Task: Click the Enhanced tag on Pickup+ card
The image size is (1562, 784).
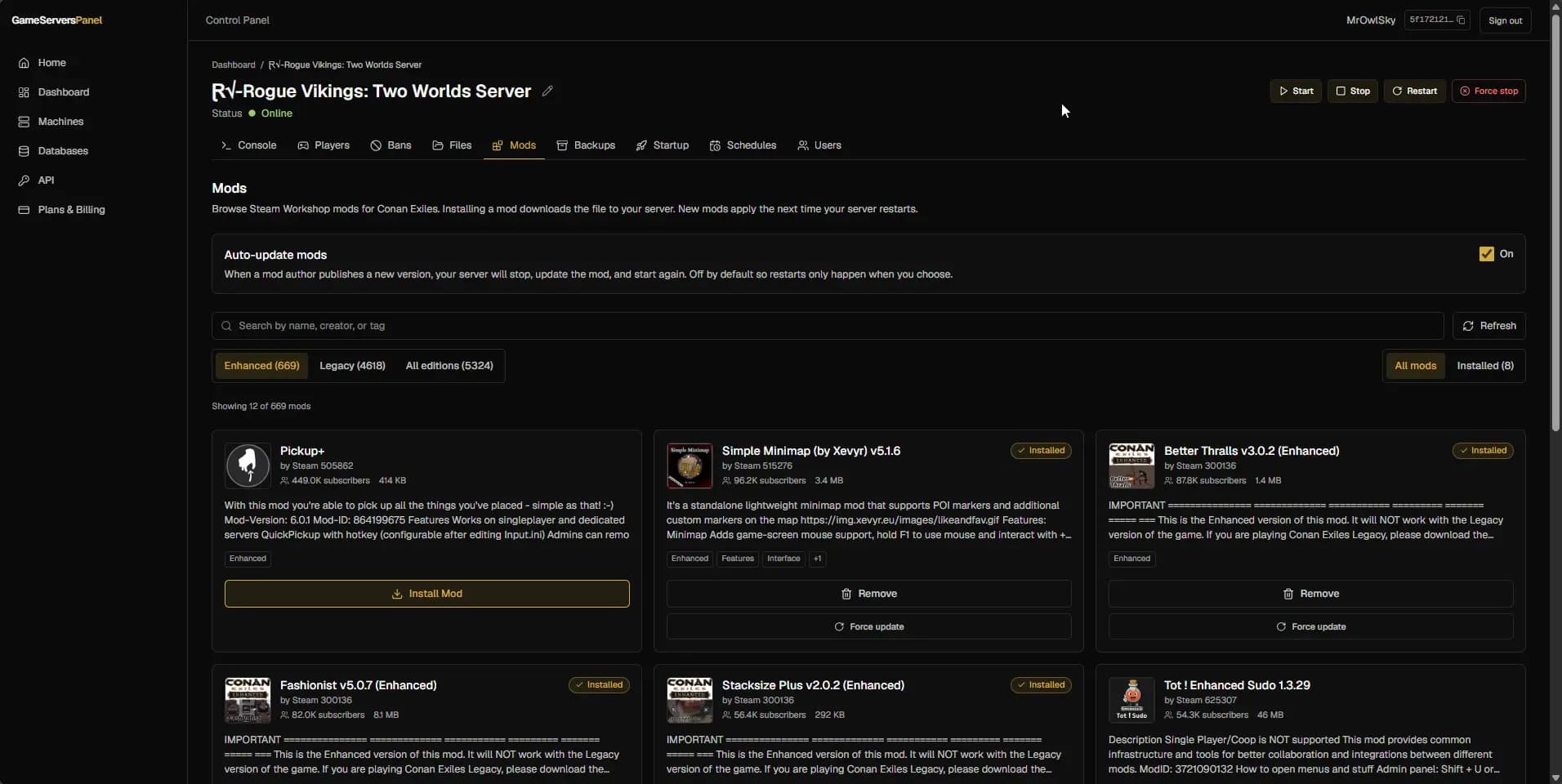Action: click(248, 559)
